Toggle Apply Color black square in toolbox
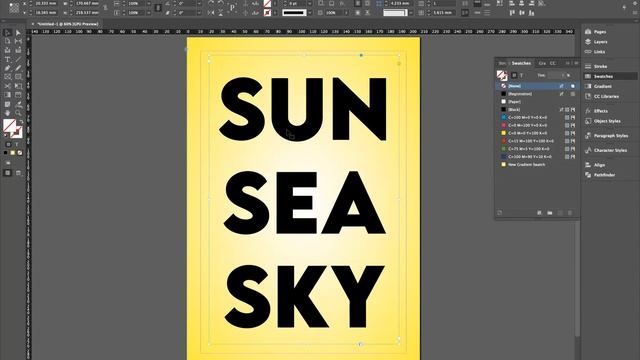Screen dimensions: 640x360 6,153
